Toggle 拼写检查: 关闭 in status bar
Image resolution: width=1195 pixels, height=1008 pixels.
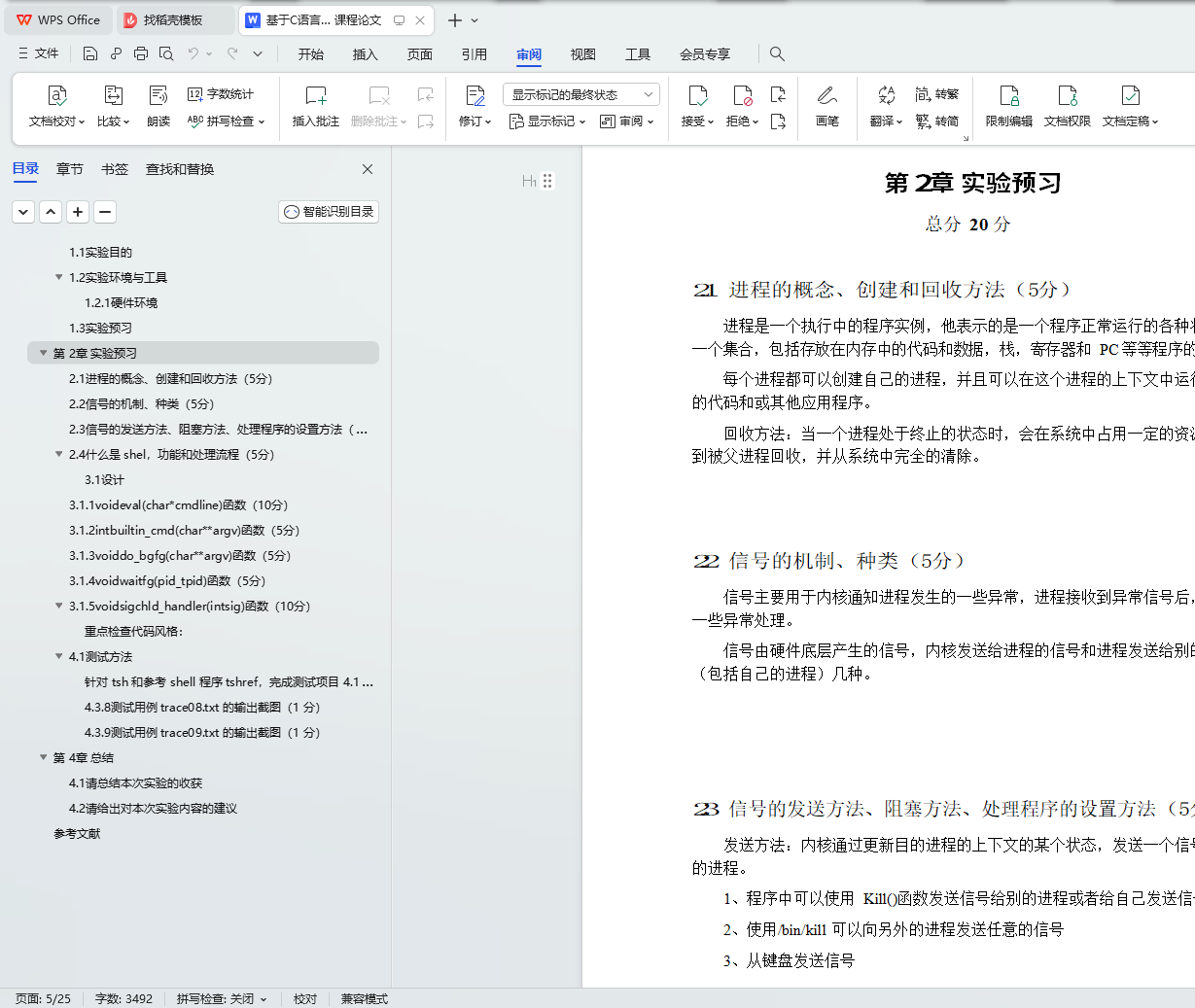[x=222, y=998]
